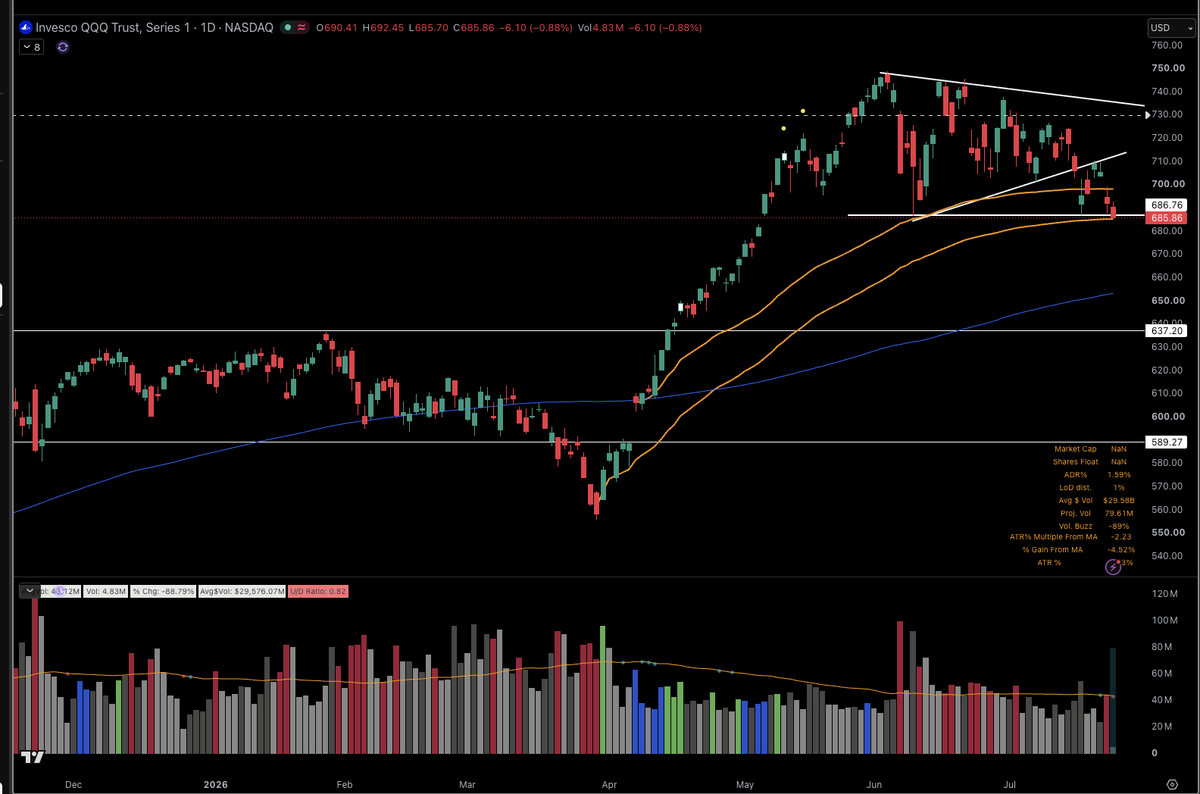Click the green market status dot

tap(287, 28)
